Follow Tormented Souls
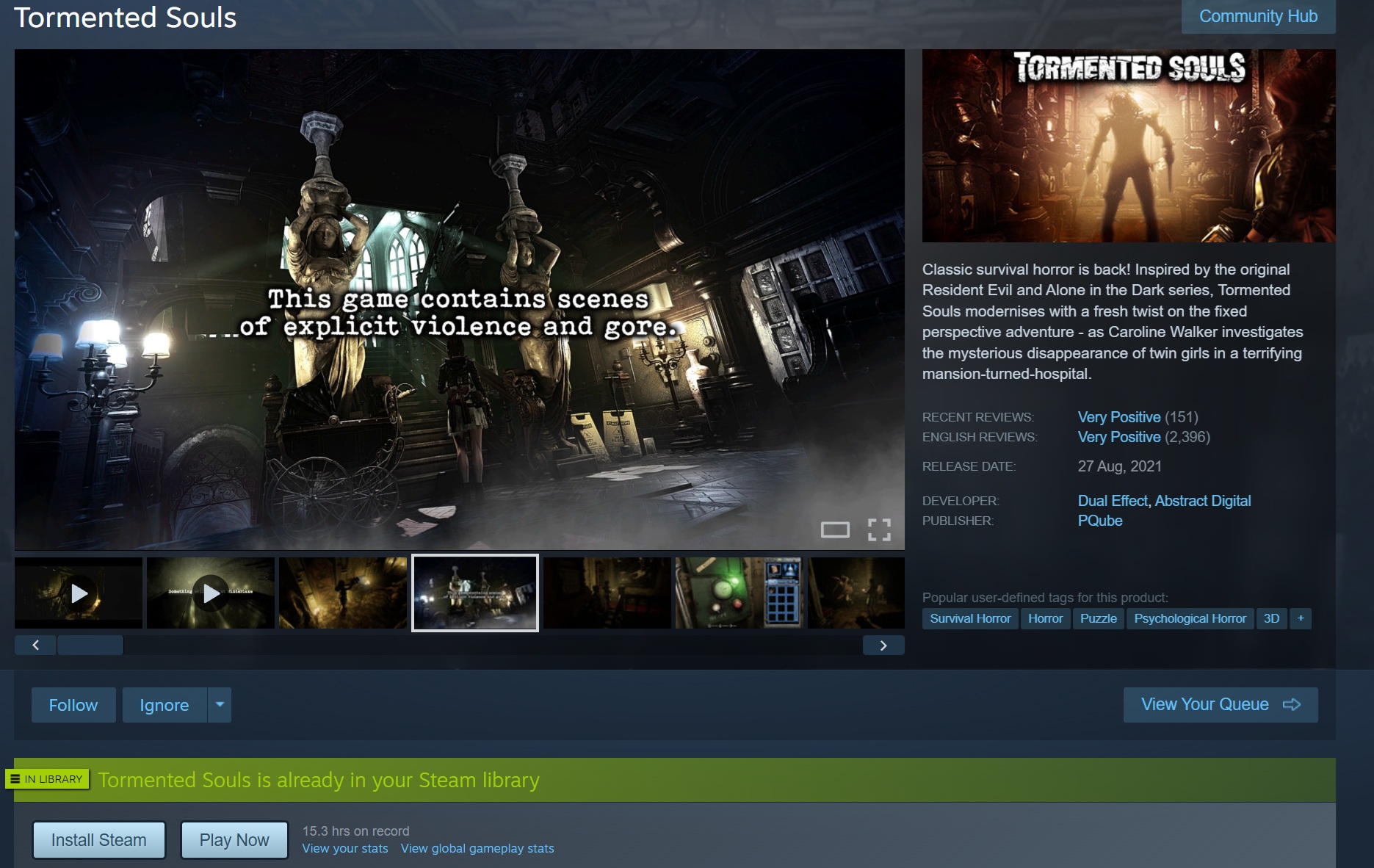 [x=73, y=705]
